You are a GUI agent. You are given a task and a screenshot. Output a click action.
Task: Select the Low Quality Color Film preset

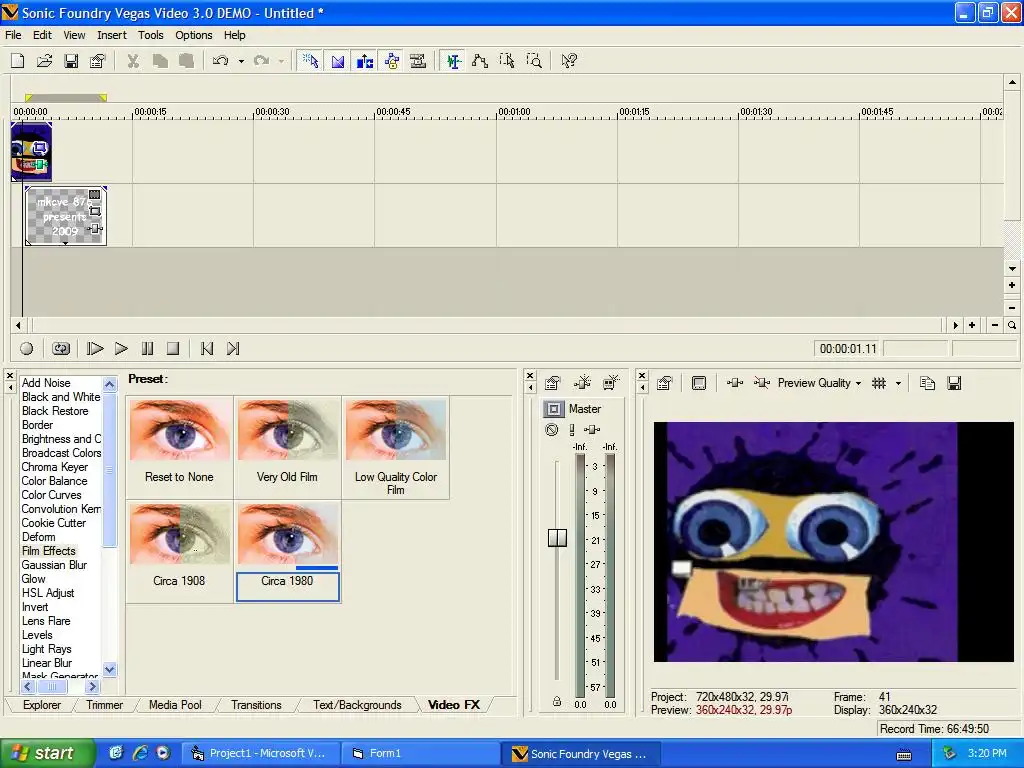[396, 447]
